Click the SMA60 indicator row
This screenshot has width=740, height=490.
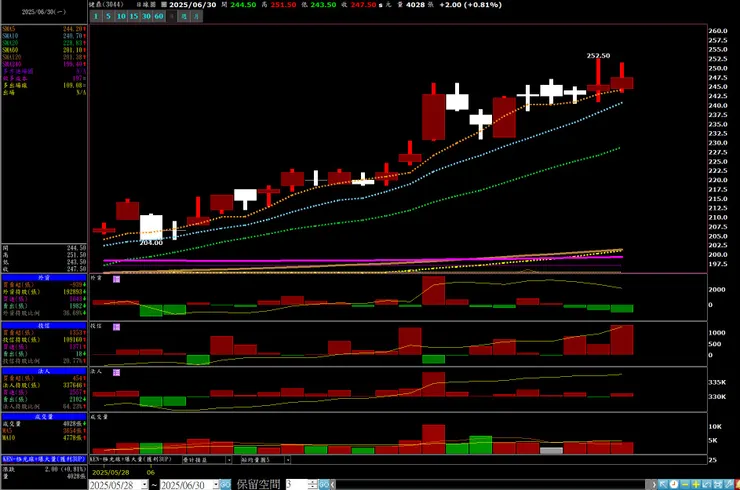coord(44,50)
